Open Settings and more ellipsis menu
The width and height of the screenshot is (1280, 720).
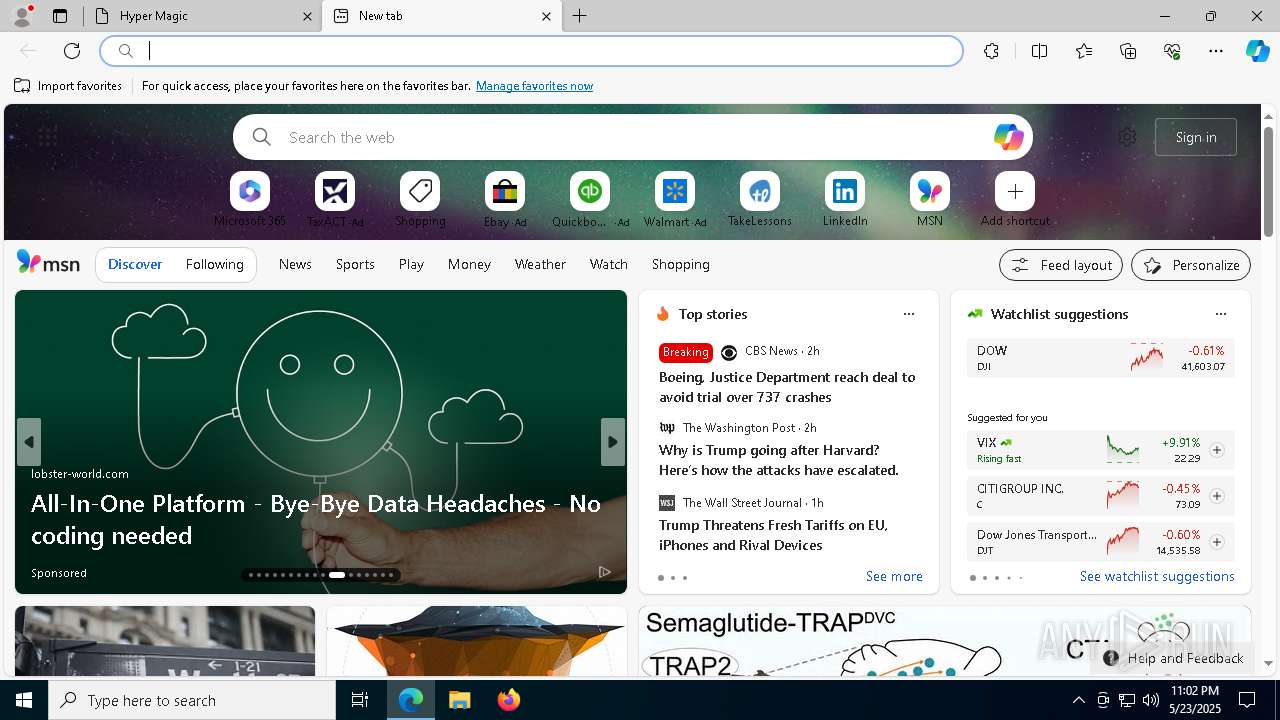coord(1216,51)
